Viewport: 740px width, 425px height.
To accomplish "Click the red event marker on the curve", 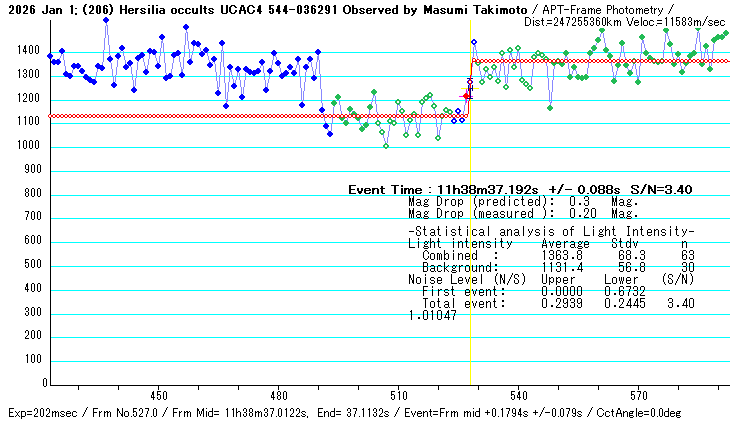I will [465, 96].
